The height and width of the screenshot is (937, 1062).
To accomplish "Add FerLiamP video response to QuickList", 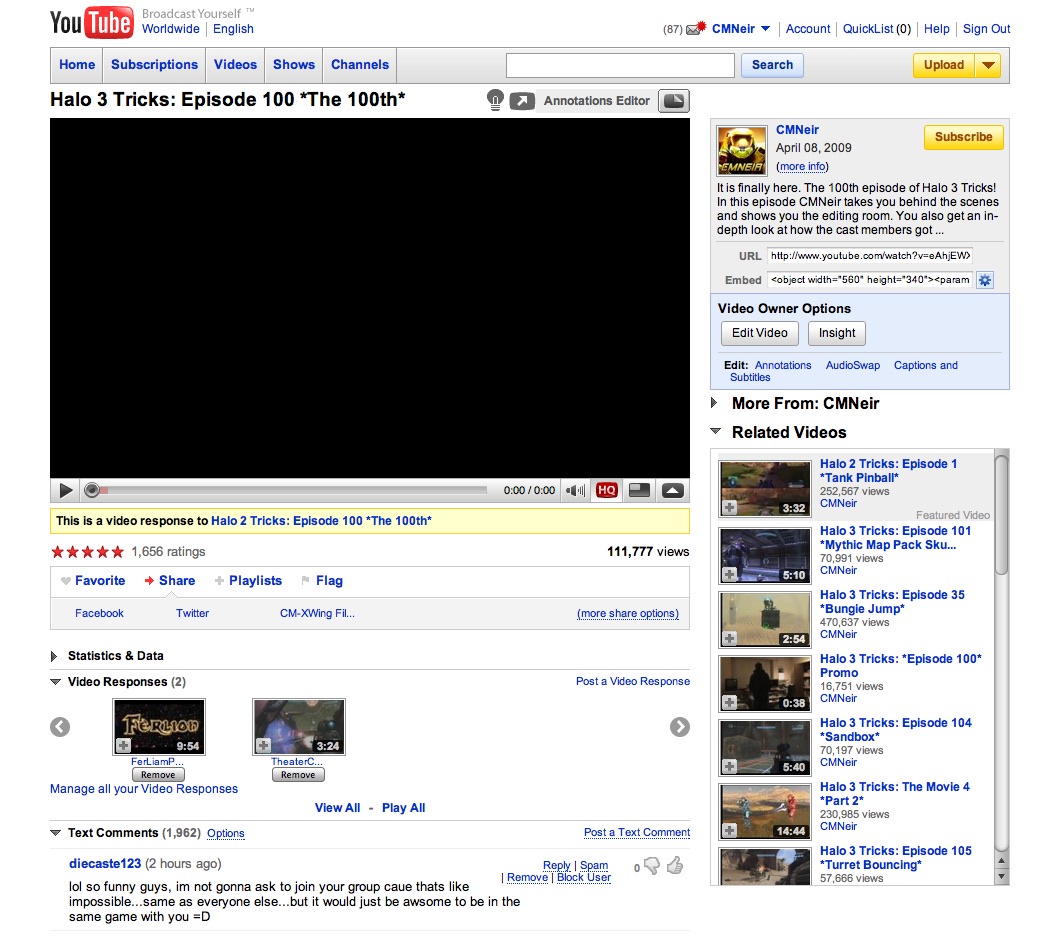I will pos(123,745).
